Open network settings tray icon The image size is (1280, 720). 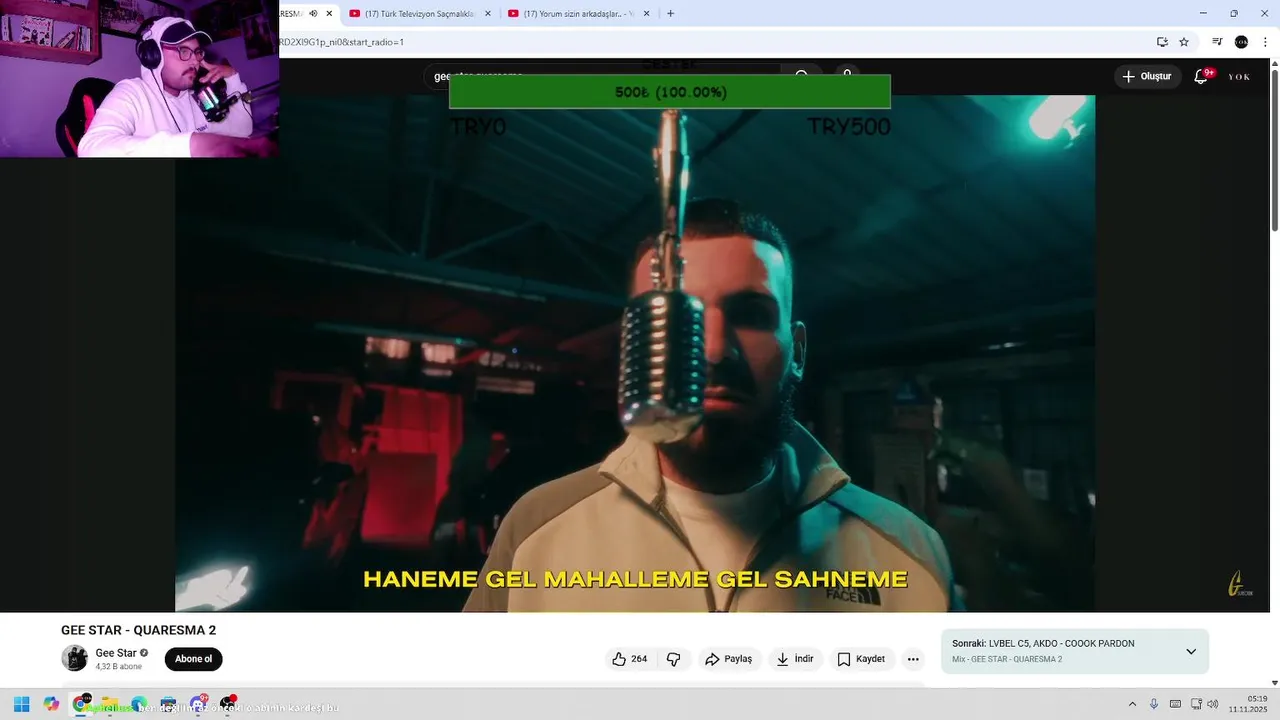1196,704
